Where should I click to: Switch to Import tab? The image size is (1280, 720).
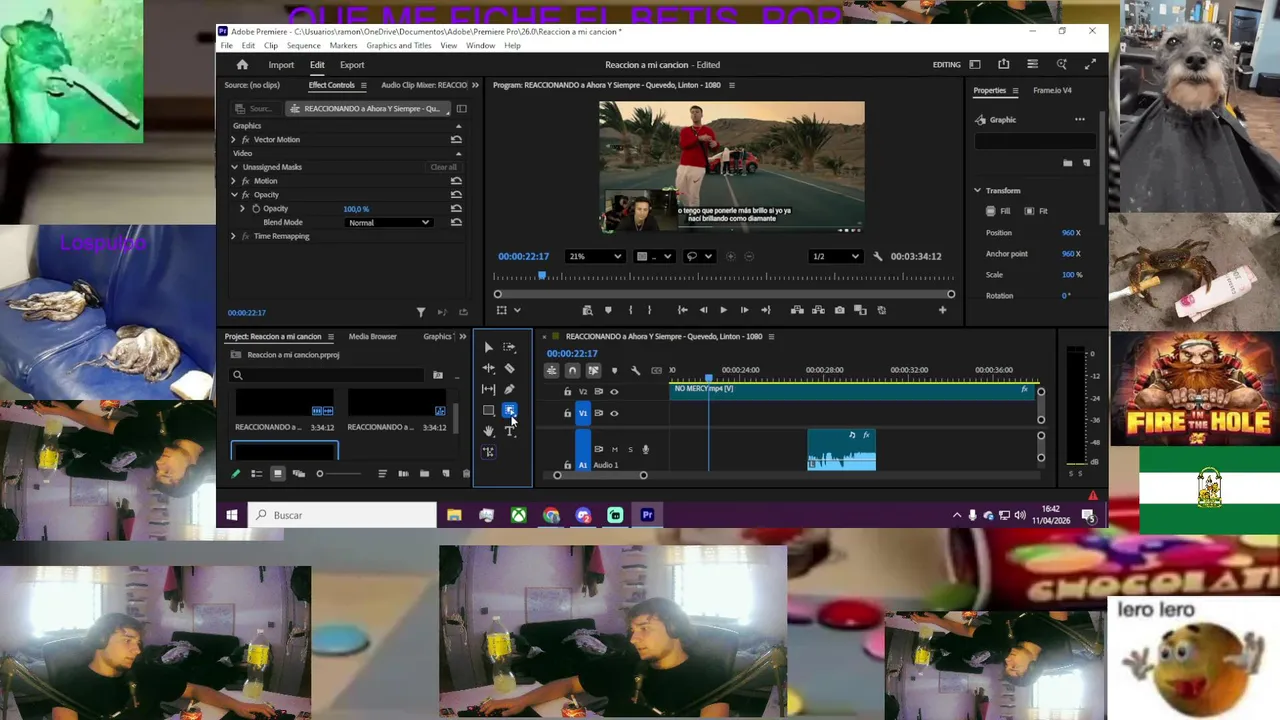(281, 65)
